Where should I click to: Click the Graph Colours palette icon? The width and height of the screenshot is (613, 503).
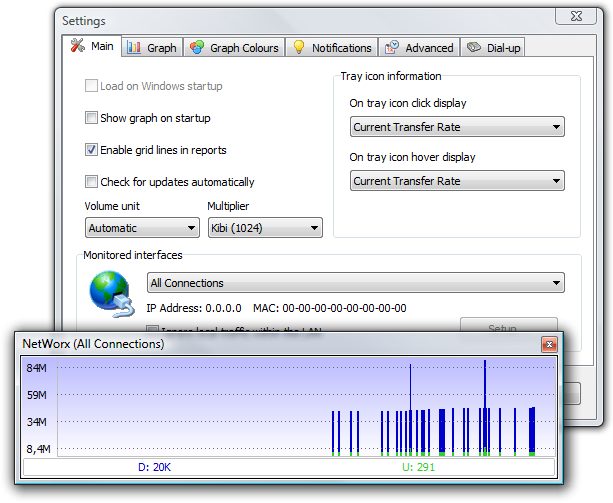click(x=197, y=47)
